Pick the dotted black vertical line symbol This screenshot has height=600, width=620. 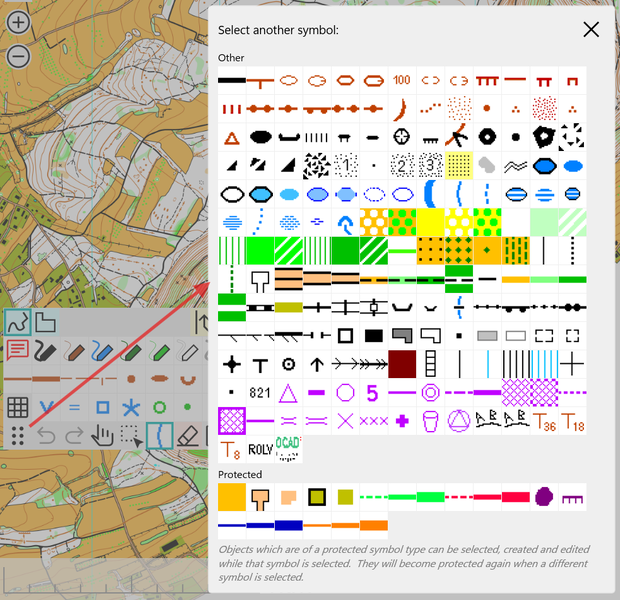point(573,251)
